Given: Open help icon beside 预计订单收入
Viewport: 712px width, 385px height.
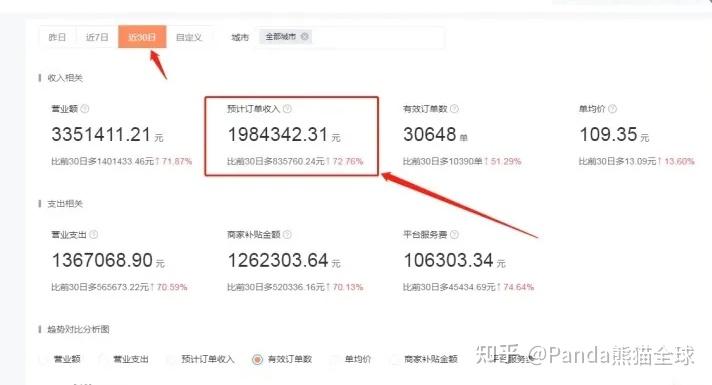Looking at the screenshot, I should pos(287,109).
